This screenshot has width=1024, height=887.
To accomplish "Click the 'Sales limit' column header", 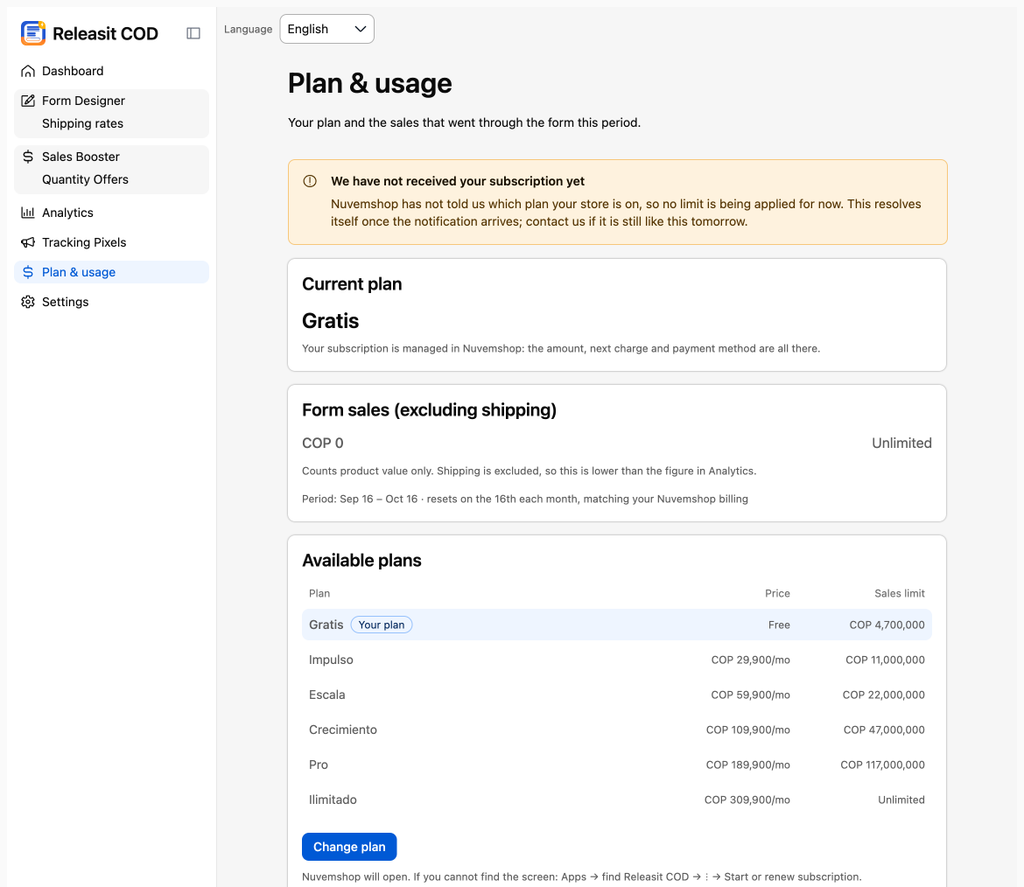I will 899,593.
